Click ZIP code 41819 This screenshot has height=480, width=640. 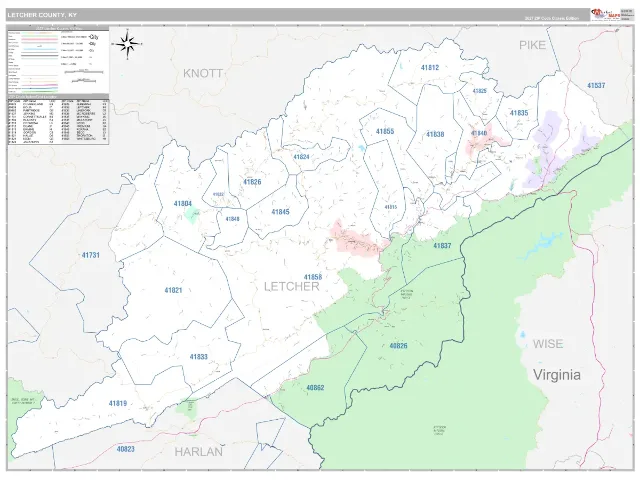pos(118,404)
